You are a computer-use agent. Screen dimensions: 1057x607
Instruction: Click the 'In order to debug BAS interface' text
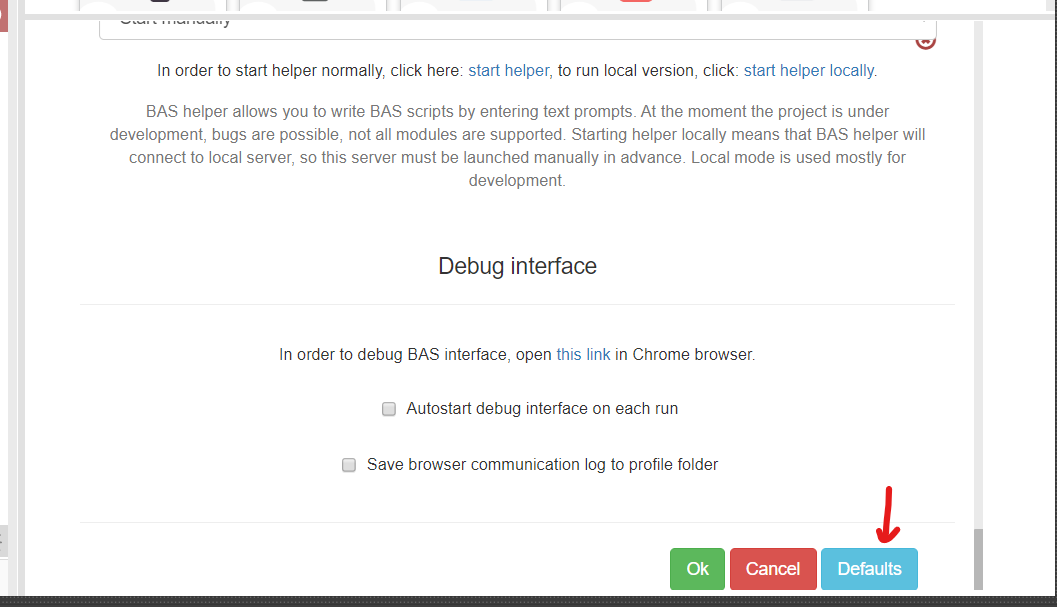pos(415,355)
